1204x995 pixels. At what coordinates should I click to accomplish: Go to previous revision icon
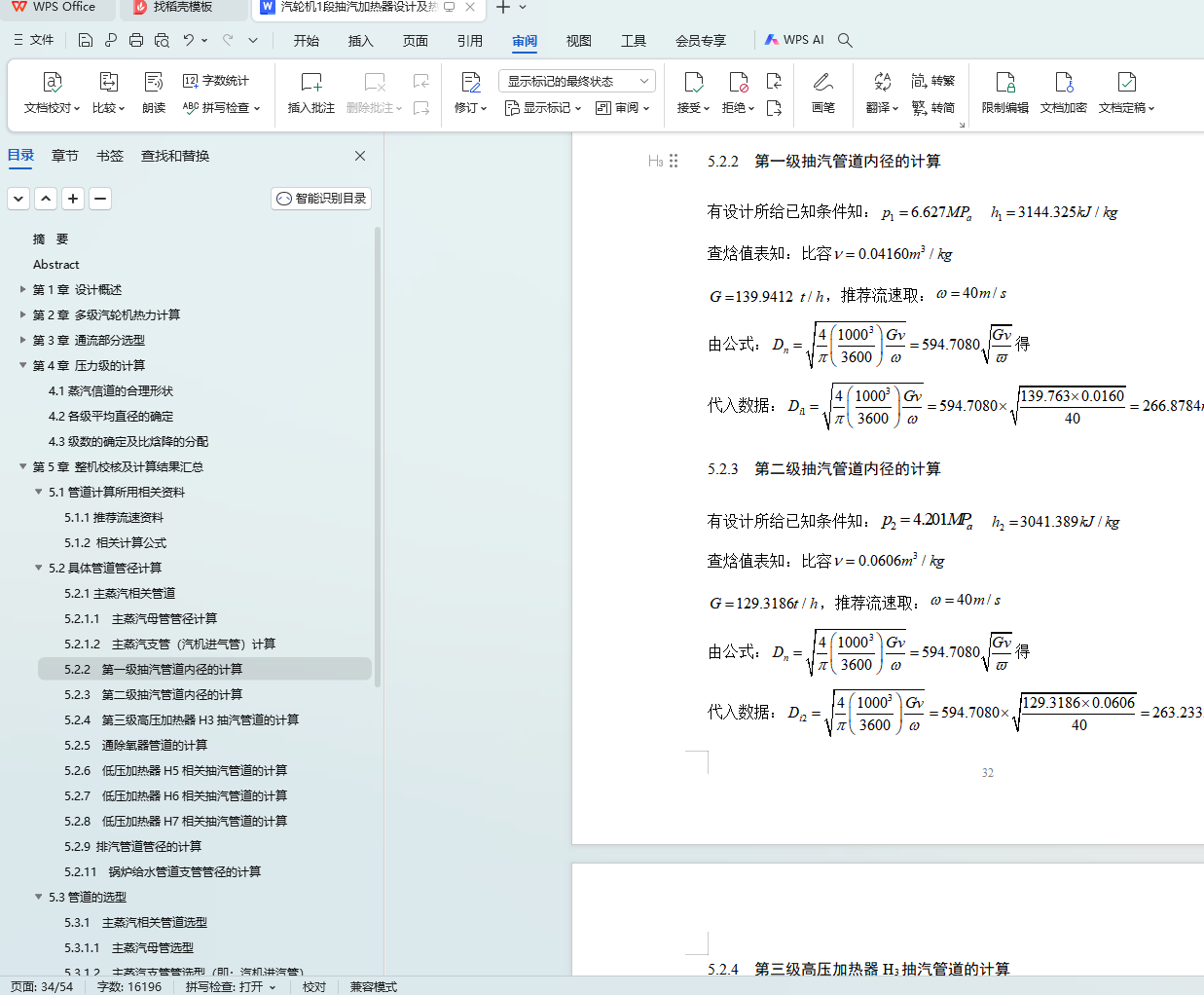[775, 81]
